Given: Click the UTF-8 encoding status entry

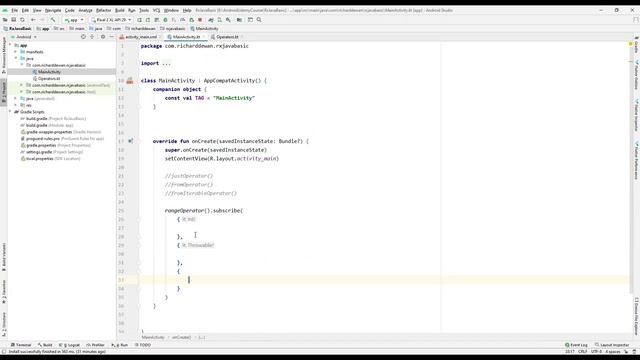Looking at the screenshot, I should pos(596,351).
